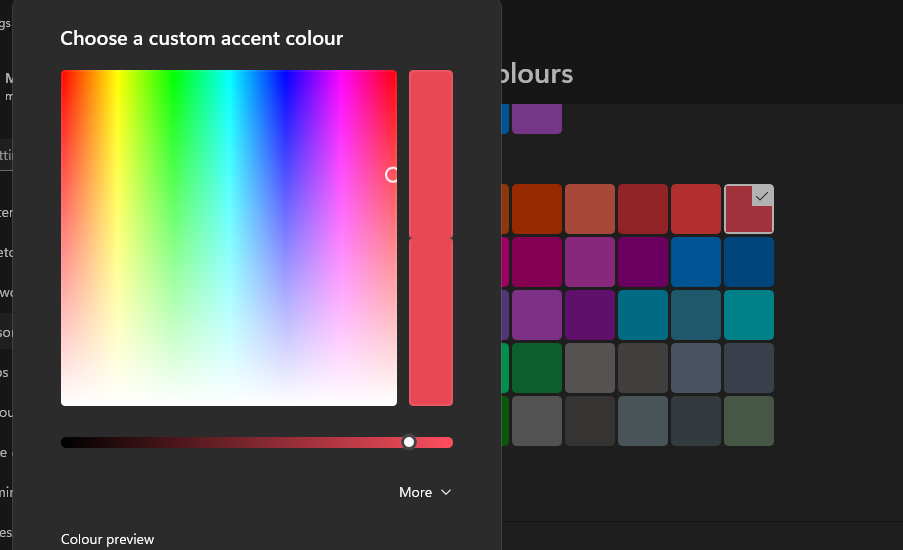The image size is (903, 550).
Task: Select the orchid purple accent swatch
Action: pos(590,262)
